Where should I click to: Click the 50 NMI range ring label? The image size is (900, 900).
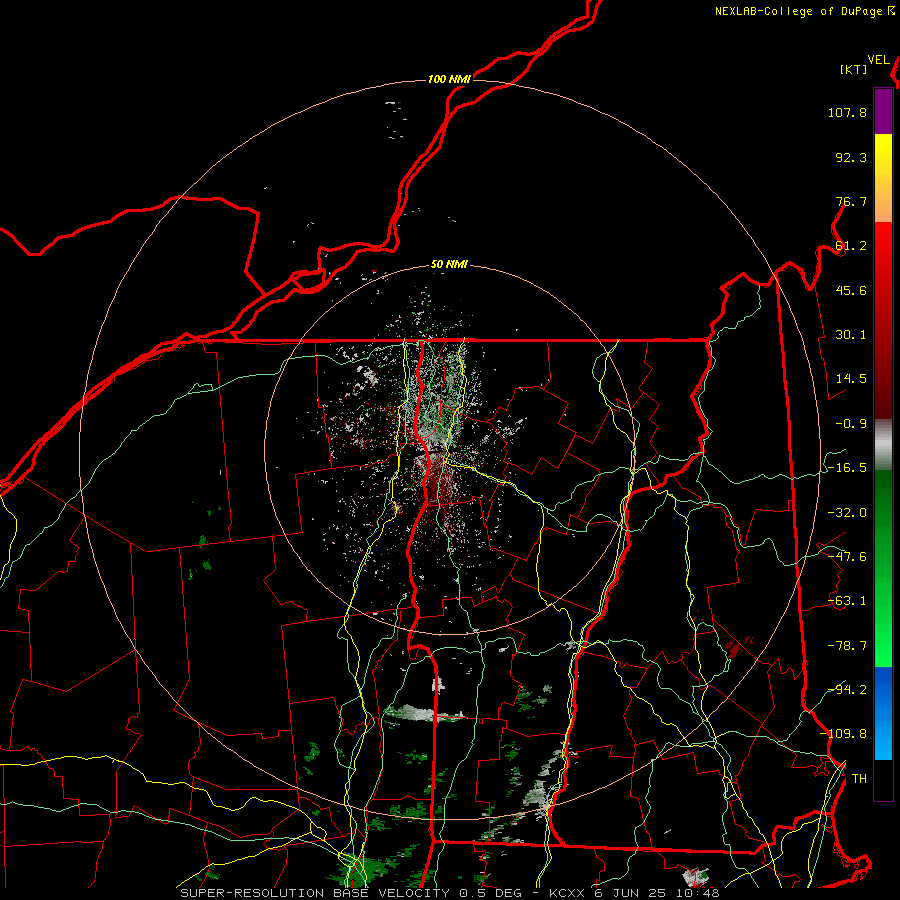[x=449, y=265]
